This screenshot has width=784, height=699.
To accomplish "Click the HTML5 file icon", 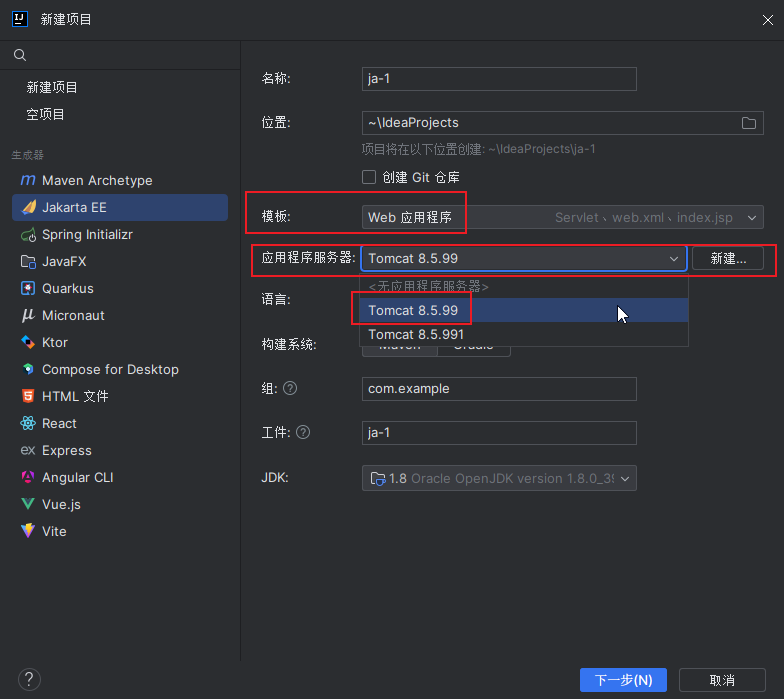I will tap(28, 396).
